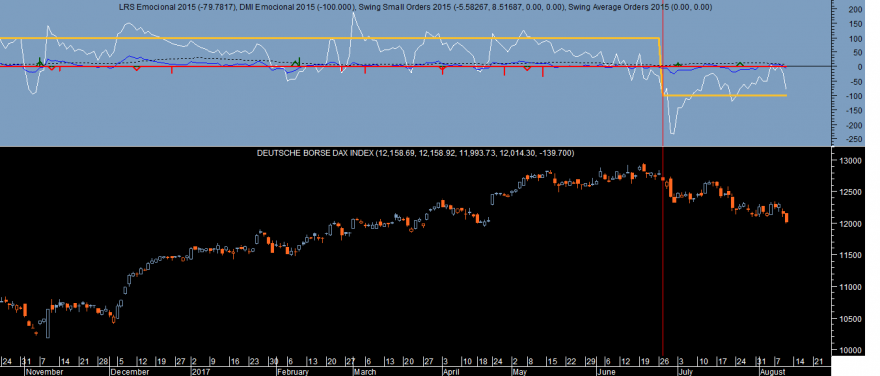This screenshot has height=376, width=880.
Task: Click the May month label
Action: pos(519,372)
